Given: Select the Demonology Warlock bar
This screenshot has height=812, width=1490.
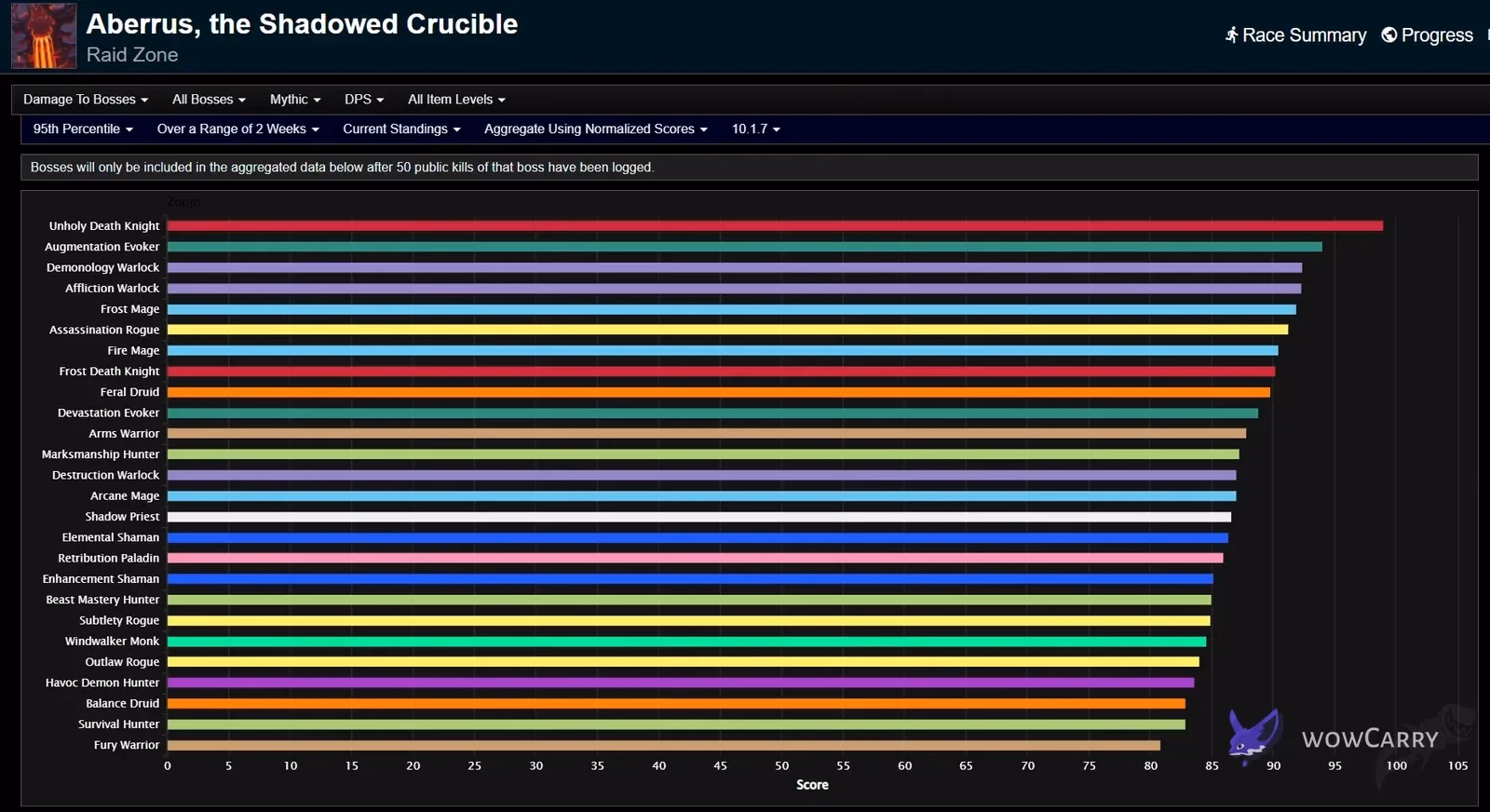Looking at the screenshot, I should [735, 268].
